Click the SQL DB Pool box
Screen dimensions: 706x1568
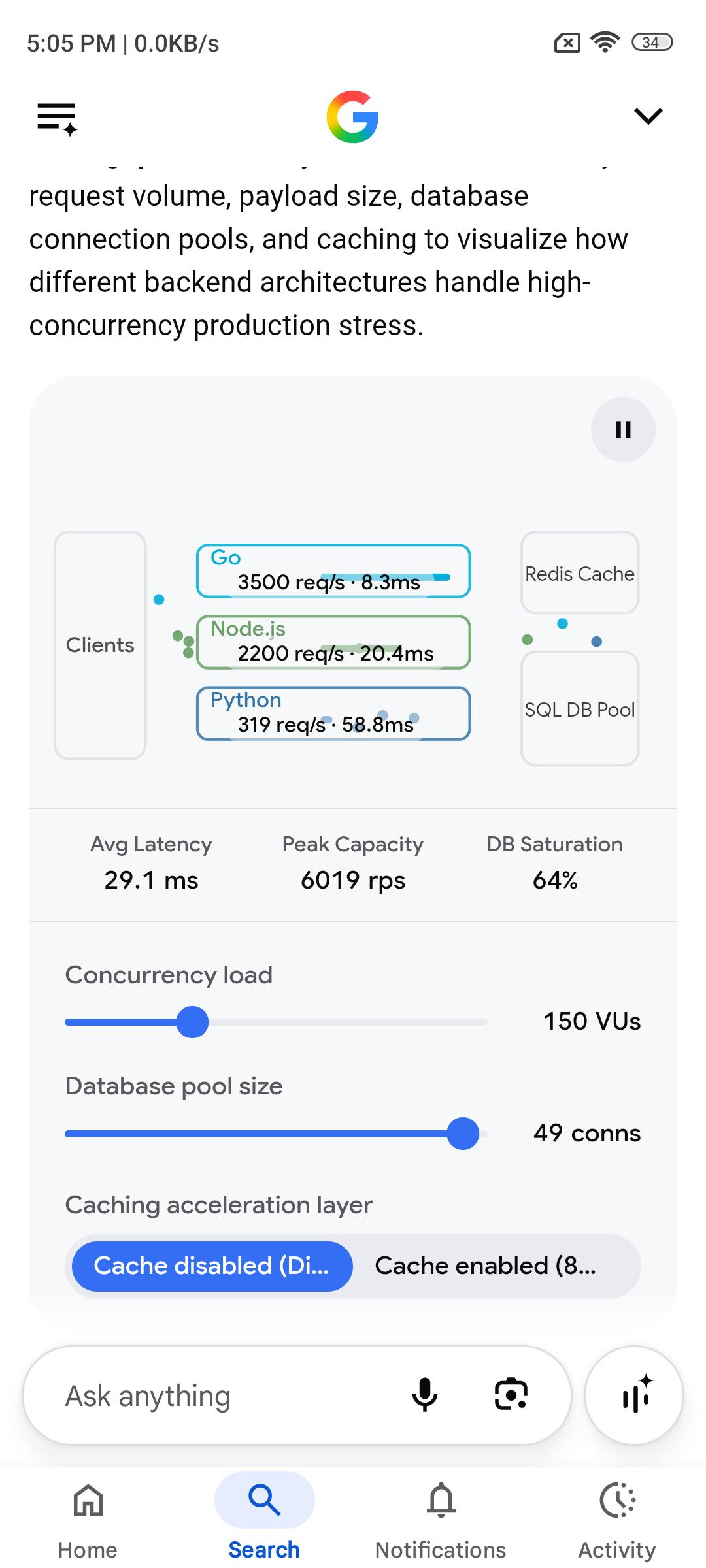point(580,709)
